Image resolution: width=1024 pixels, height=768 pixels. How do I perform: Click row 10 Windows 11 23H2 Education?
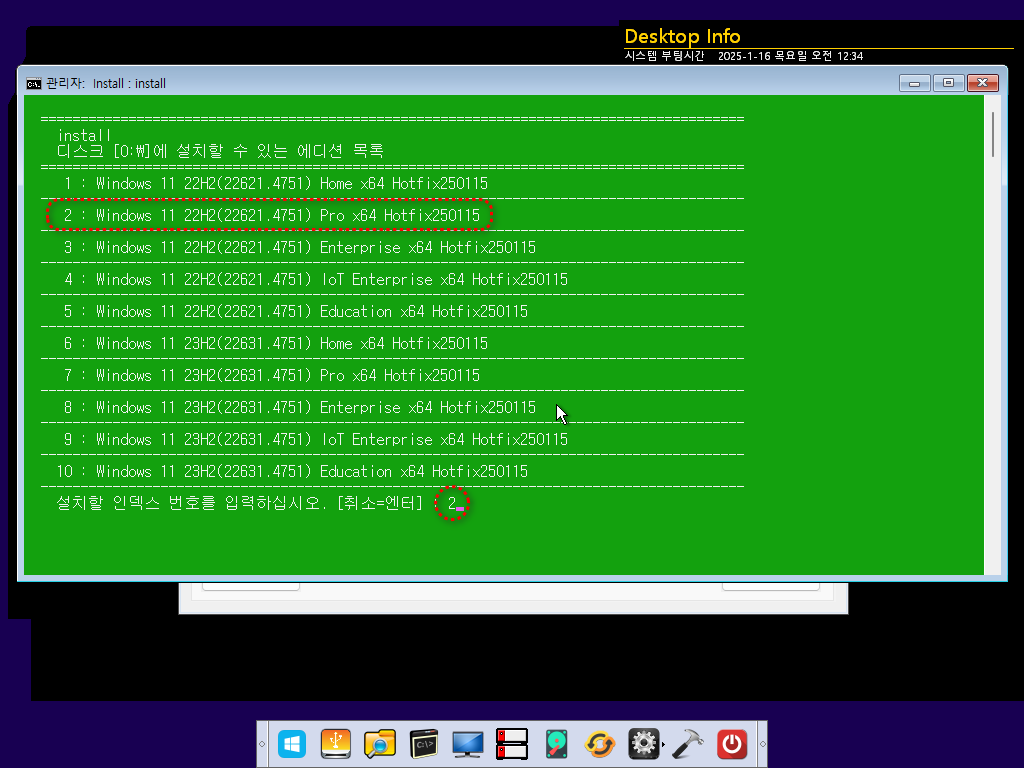click(x=292, y=472)
